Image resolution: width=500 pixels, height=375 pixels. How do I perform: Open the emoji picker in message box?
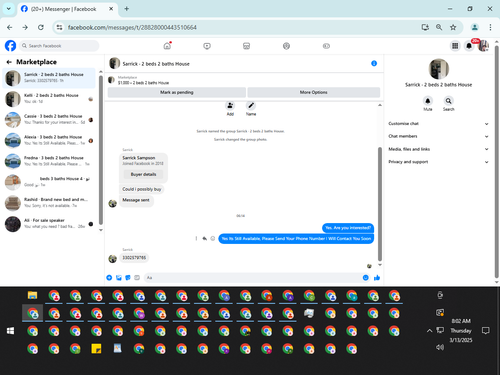coord(366,278)
